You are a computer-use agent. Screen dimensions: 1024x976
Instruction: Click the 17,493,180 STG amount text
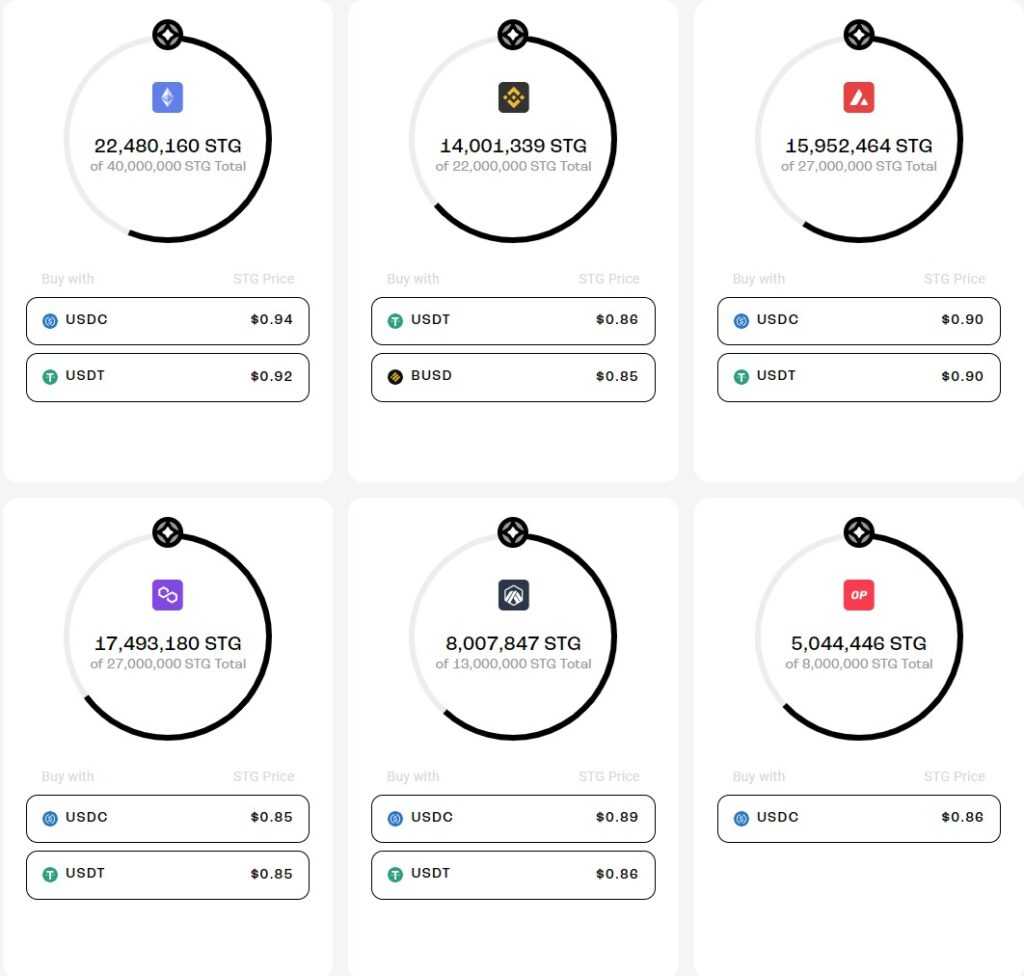pos(168,643)
